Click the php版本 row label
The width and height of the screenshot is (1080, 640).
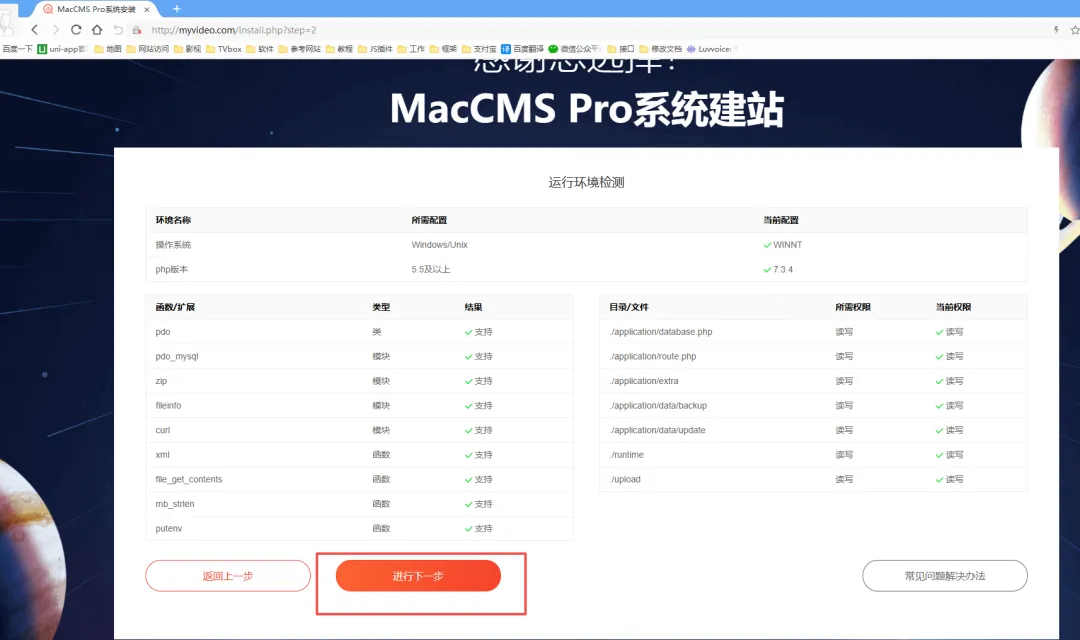tap(172, 269)
